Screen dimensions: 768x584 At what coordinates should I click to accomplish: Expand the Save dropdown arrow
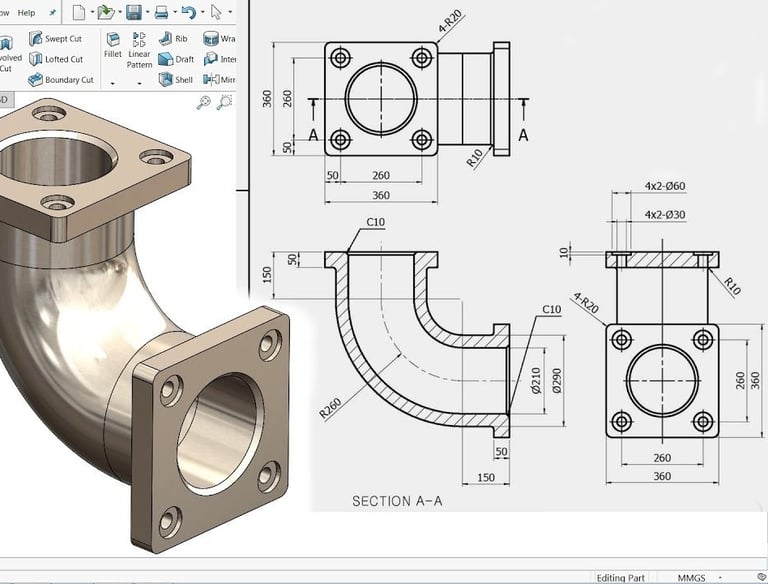tap(147, 12)
